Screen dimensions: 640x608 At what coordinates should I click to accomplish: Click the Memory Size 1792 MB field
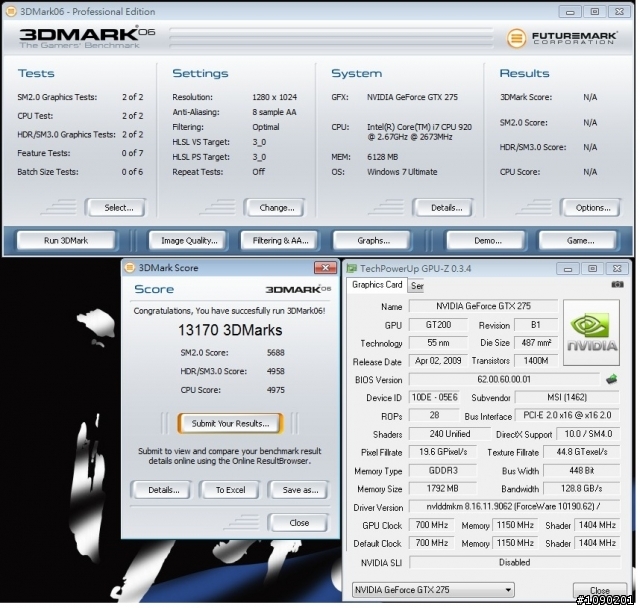[x=442, y=488]
